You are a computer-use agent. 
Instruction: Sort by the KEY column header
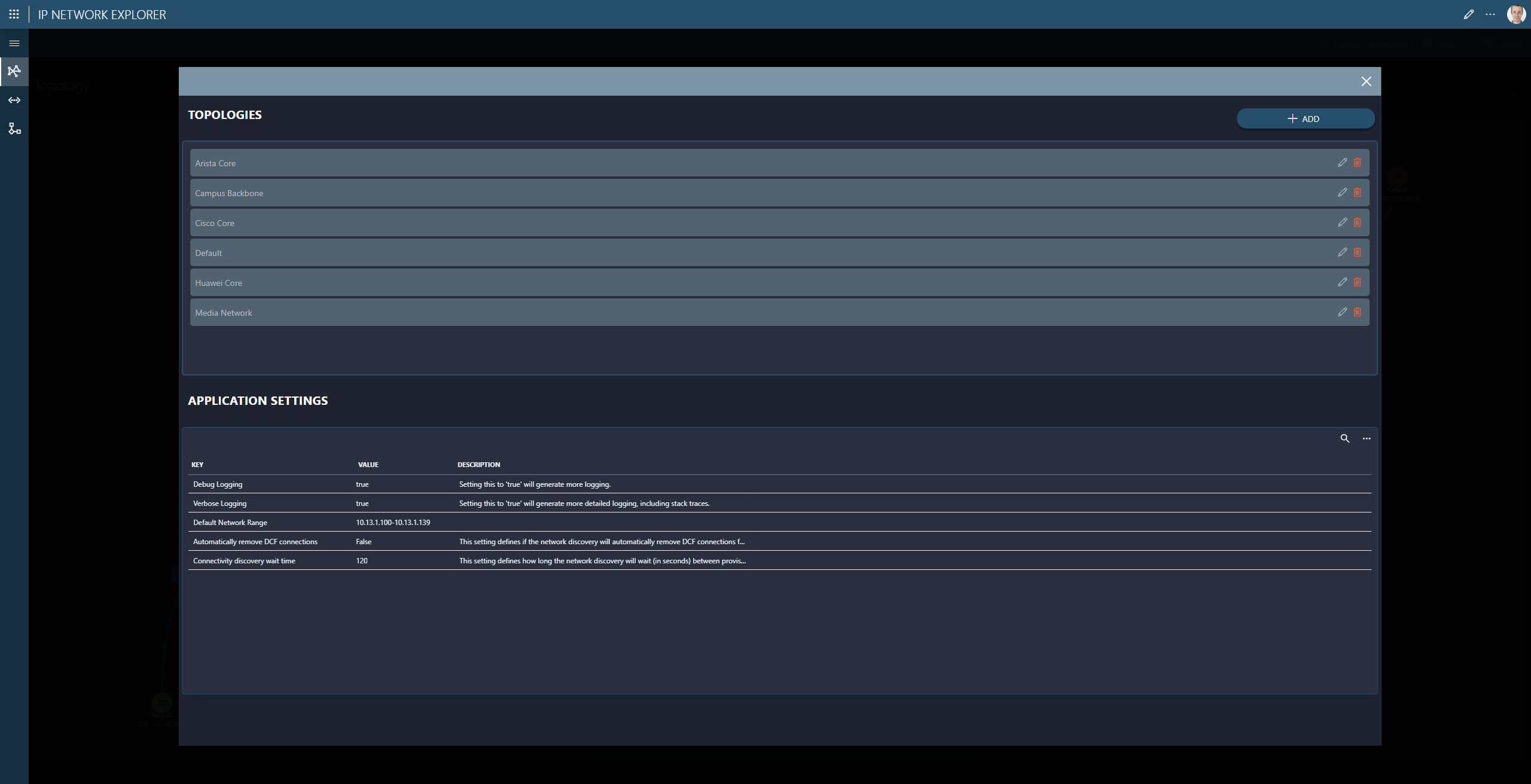[197, 465]
